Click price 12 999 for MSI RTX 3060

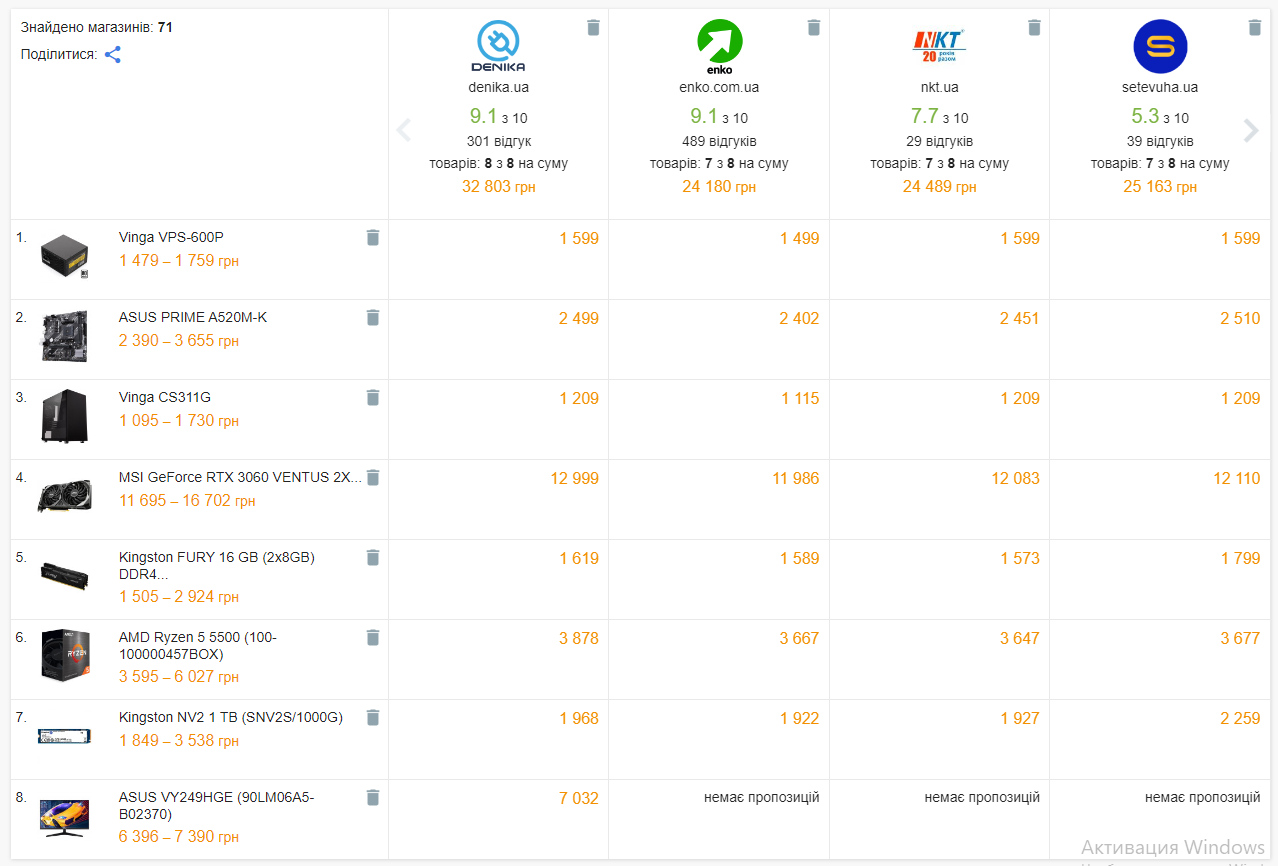575,478
